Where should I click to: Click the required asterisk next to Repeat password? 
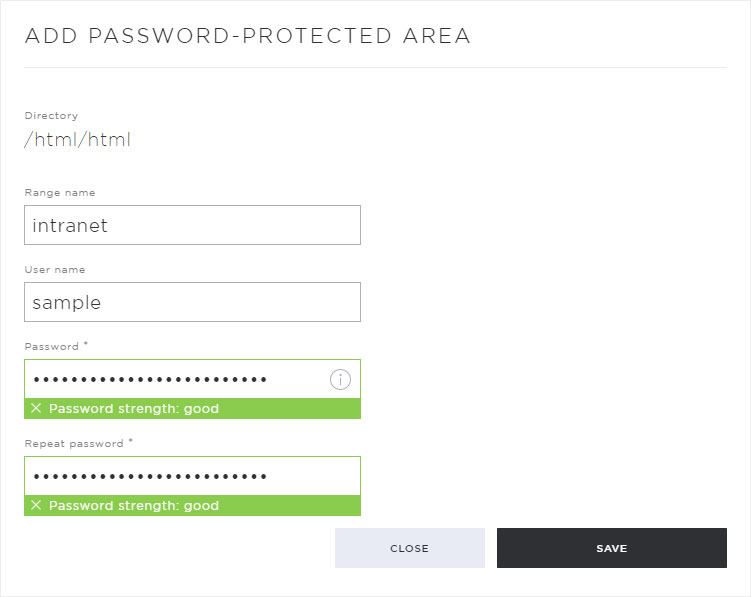pyautogui.click(x=130, y=440)
